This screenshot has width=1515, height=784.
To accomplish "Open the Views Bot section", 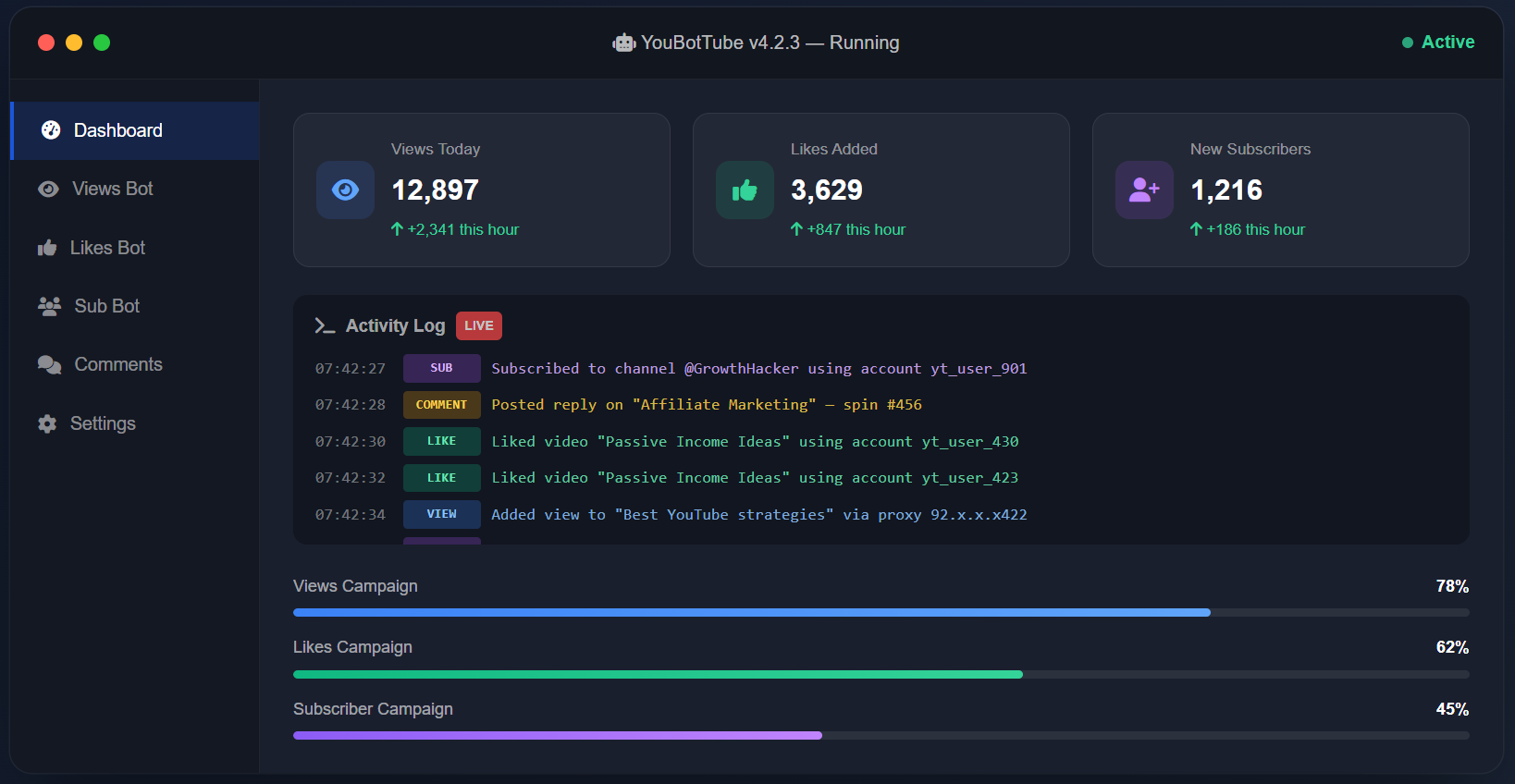I will [135, 189].
